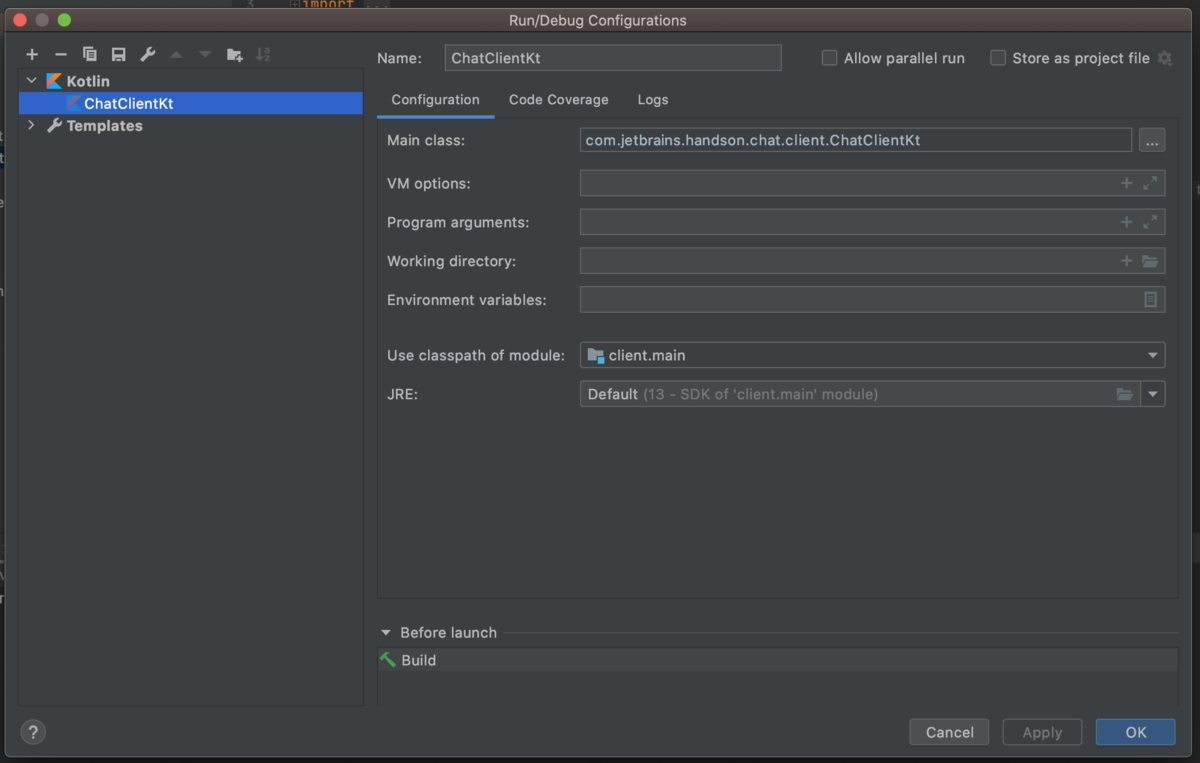Click the Cancel button
Image resolution: width=1200 pixels, height=763 pixels.
949,732
